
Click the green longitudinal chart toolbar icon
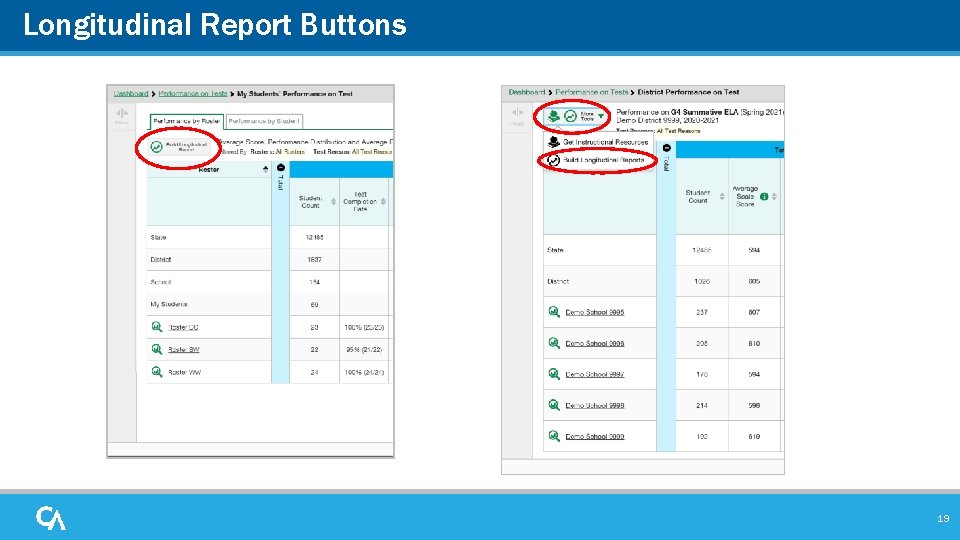(570, 116)
